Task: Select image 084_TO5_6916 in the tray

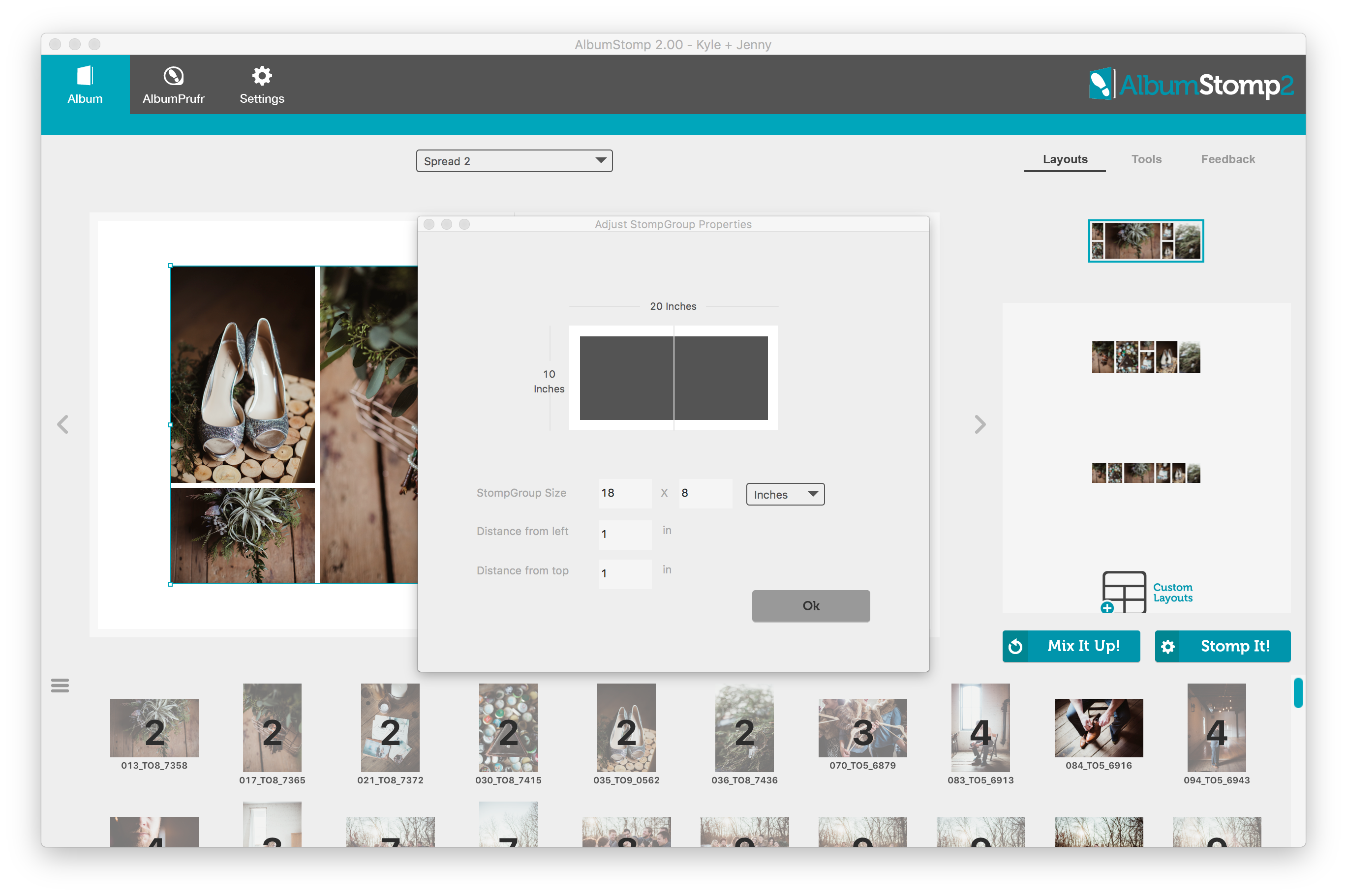Action: click(1099, 728)
